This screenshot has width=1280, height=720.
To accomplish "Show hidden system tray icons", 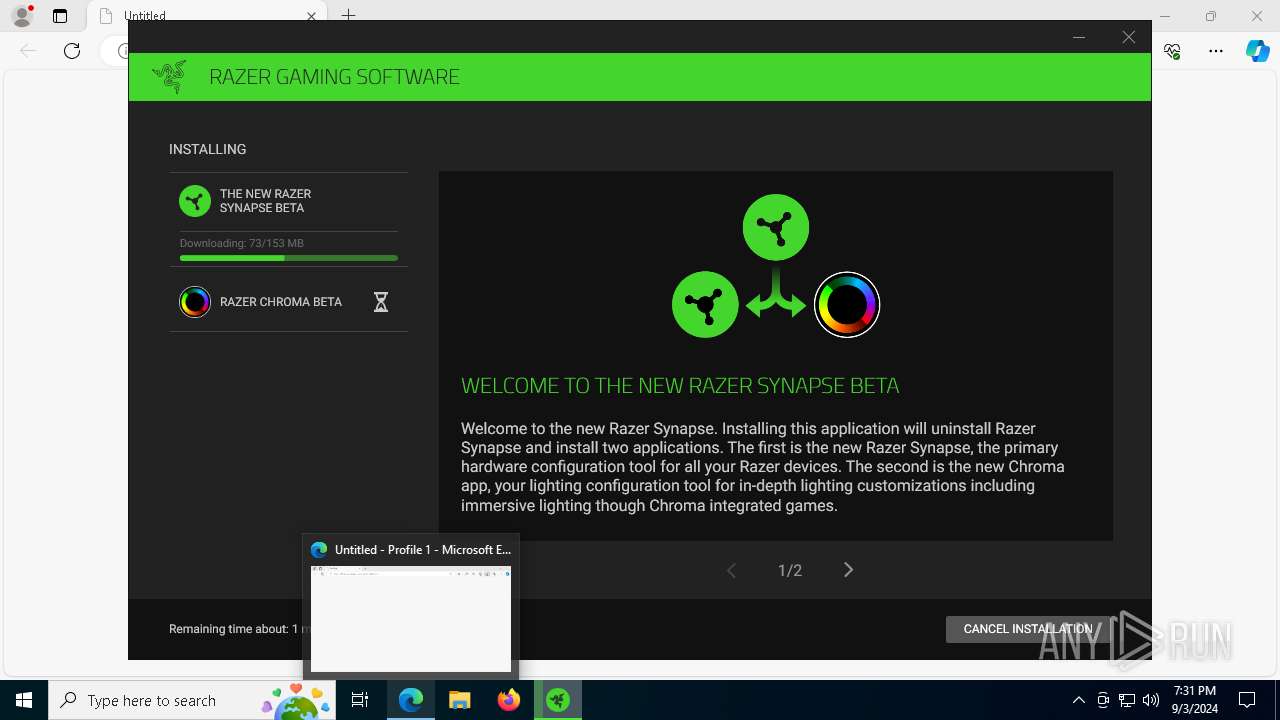I will (x=1078, y=700).
